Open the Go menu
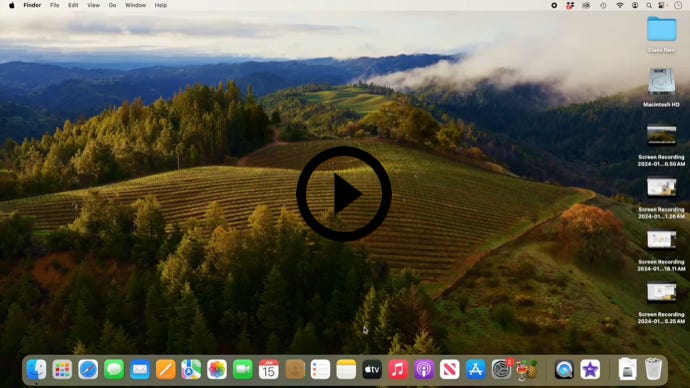The width and height of the screenshot is (690, 388). 112,5
